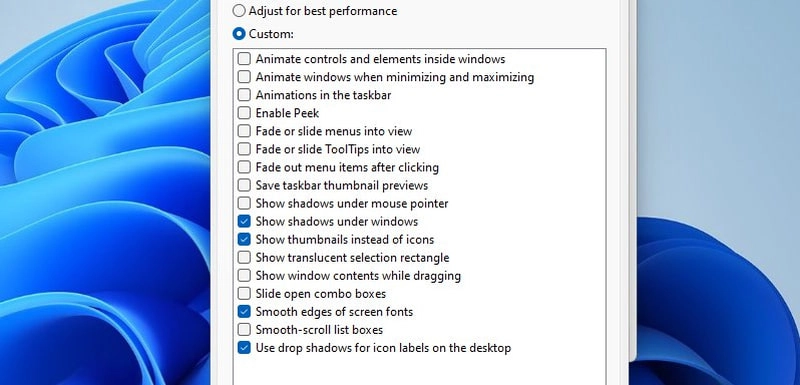Check Show translucent selection rectangle
800x385 pixels.
point(244,257)
